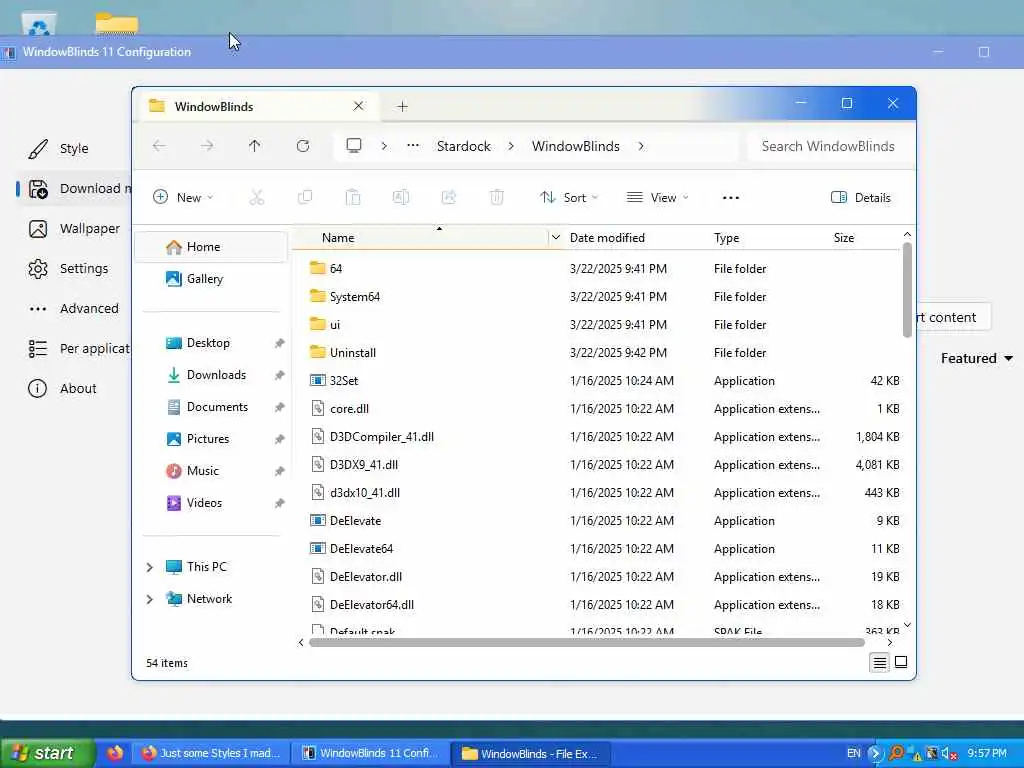1024x768 pixels.
Task: Click the vertical scrollbar in file list
Action: tap(907, 290)
